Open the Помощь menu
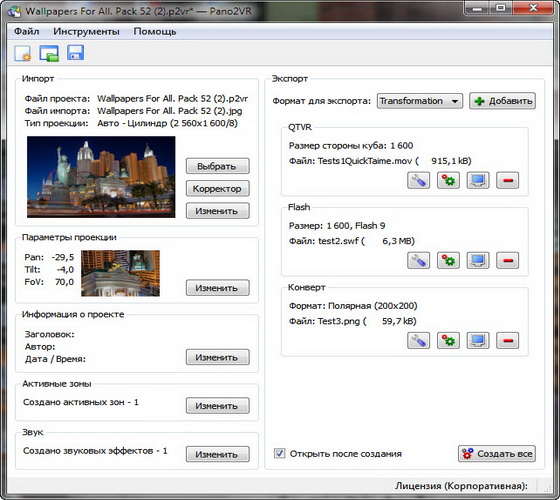This screenshot has width=560, height=500. pyautogui.click(x=155, y=31)
